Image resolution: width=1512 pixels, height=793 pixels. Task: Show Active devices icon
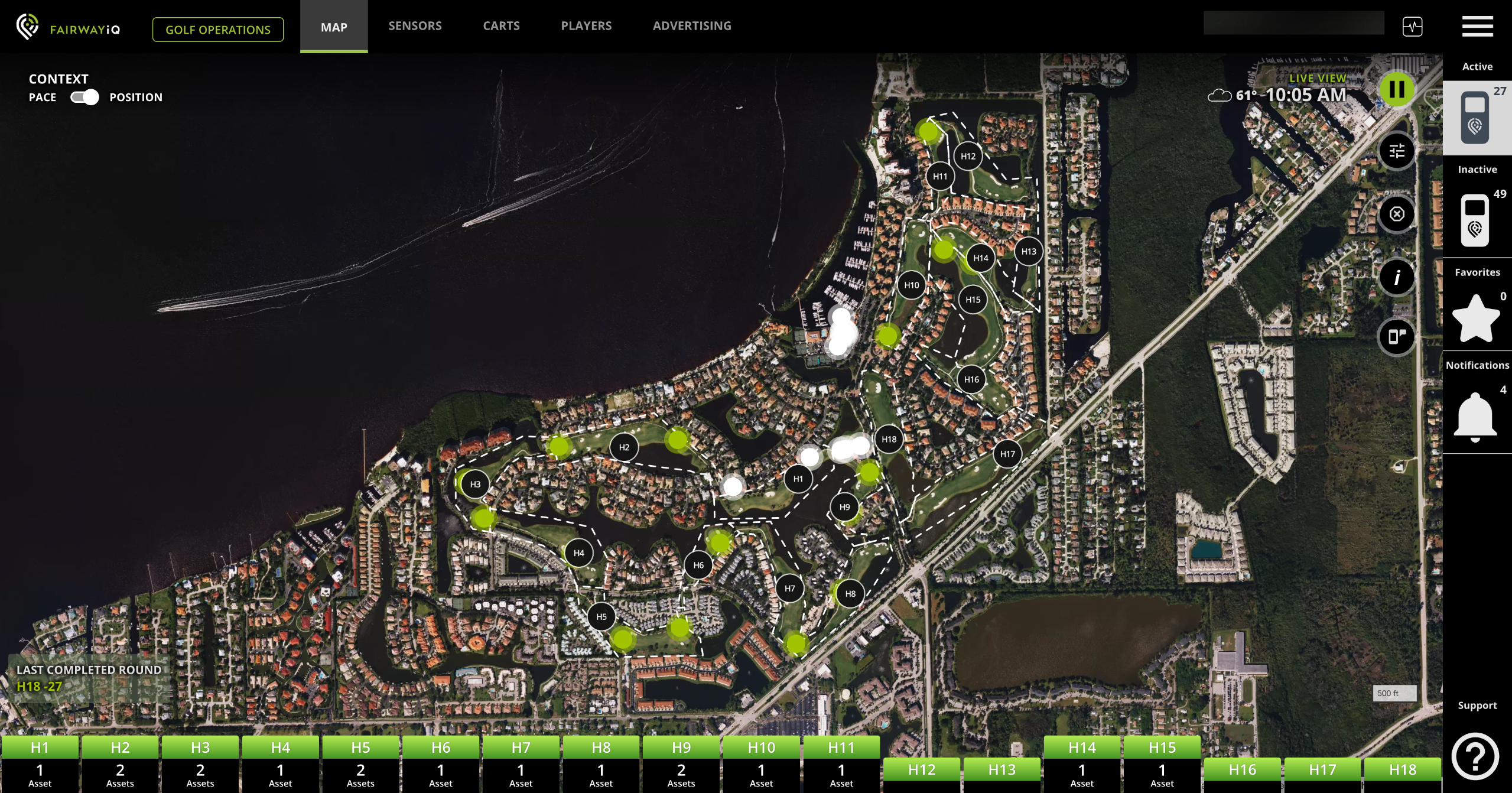(1475, 118)
